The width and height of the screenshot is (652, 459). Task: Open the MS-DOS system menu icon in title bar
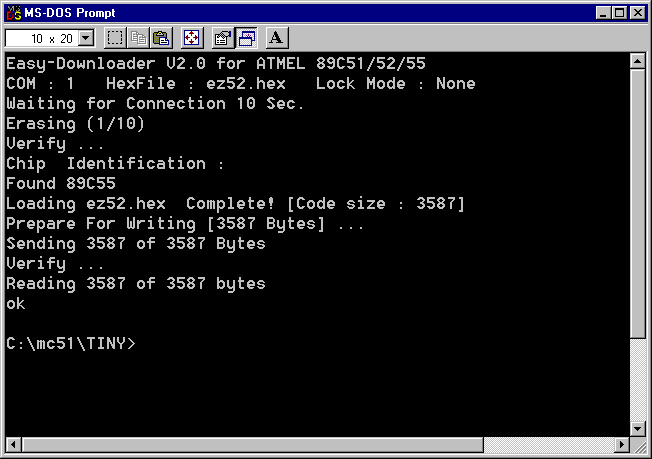[x=13, y=13]
